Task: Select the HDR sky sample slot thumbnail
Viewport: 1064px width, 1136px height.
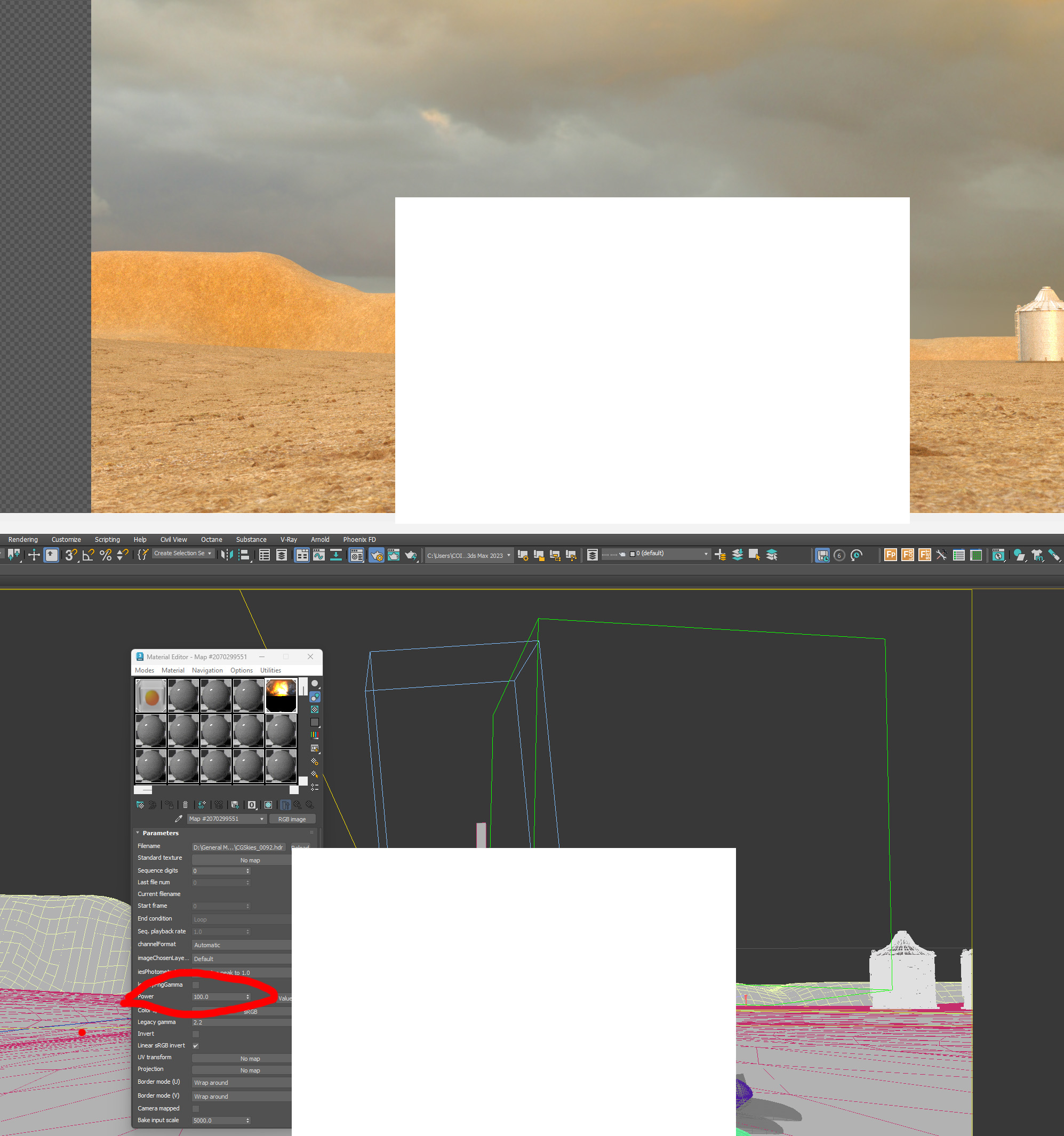Action: [281, 695]
